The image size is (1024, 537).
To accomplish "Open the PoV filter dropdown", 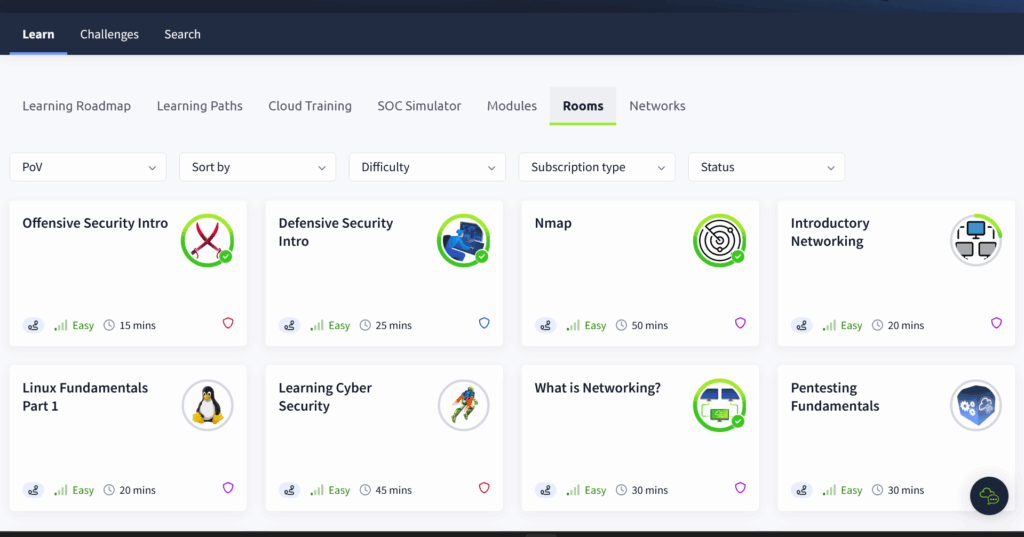I will [88, 167].
